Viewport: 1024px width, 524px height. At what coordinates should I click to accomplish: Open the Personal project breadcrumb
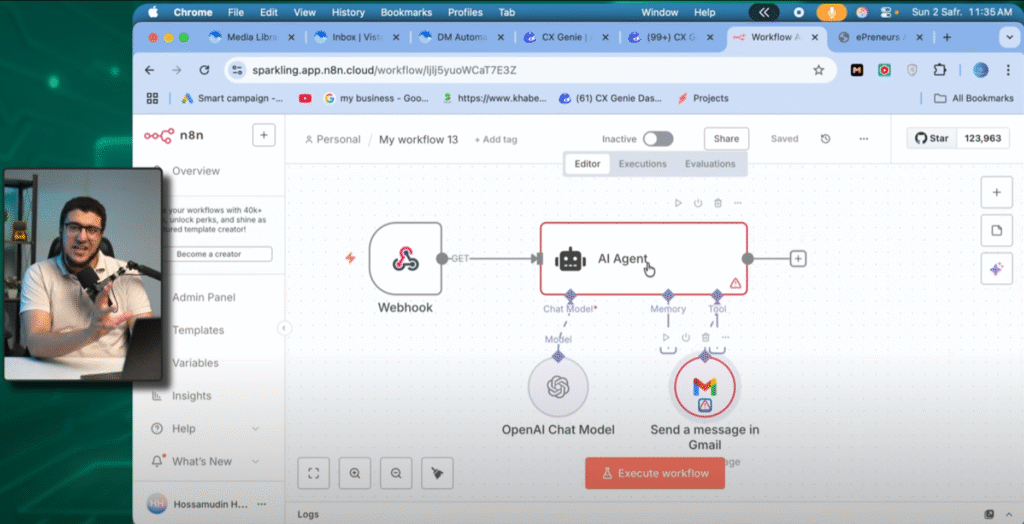point(332,139)
